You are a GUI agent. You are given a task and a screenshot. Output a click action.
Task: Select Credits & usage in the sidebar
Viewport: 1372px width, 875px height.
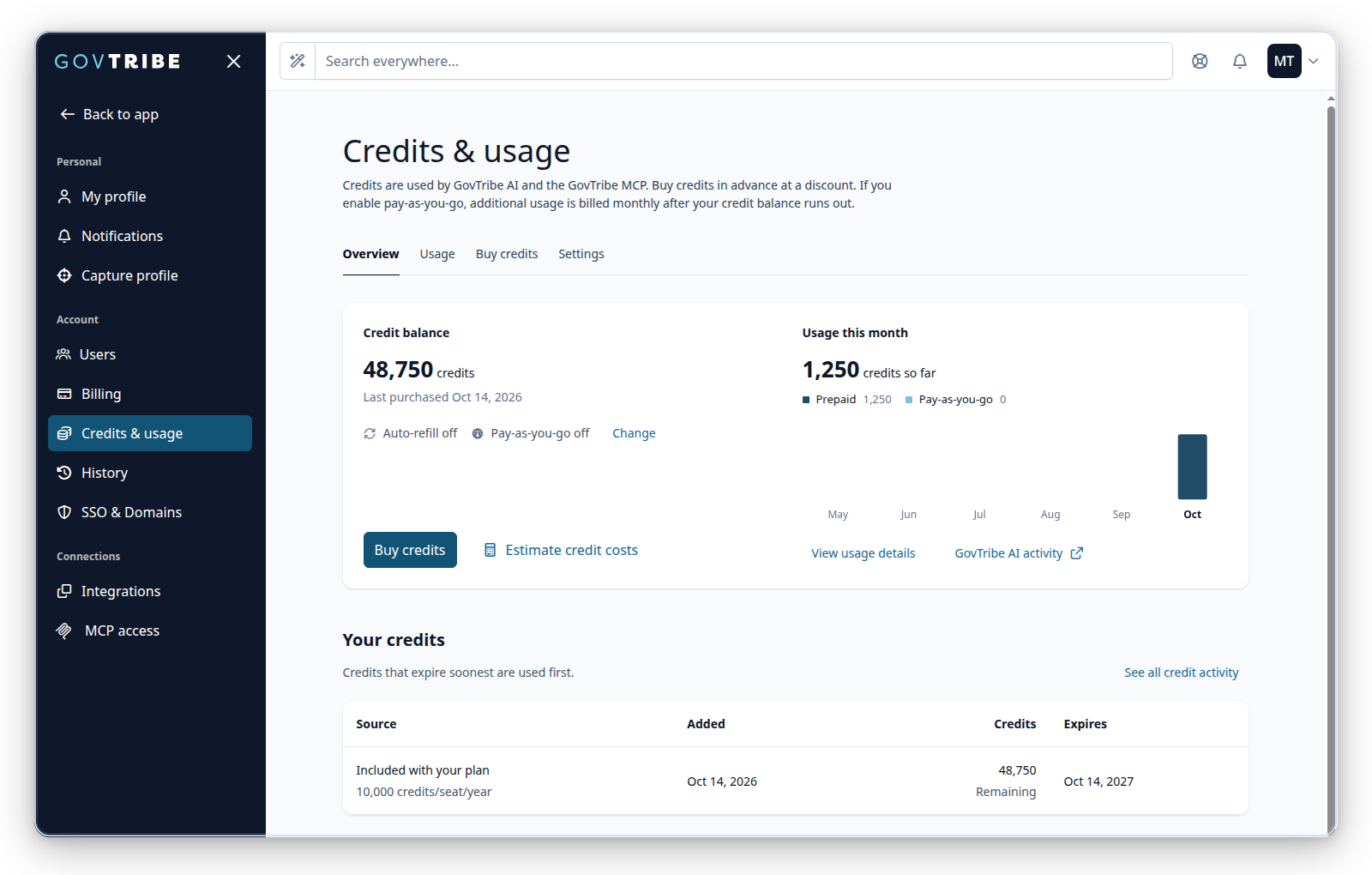point(150,433)
